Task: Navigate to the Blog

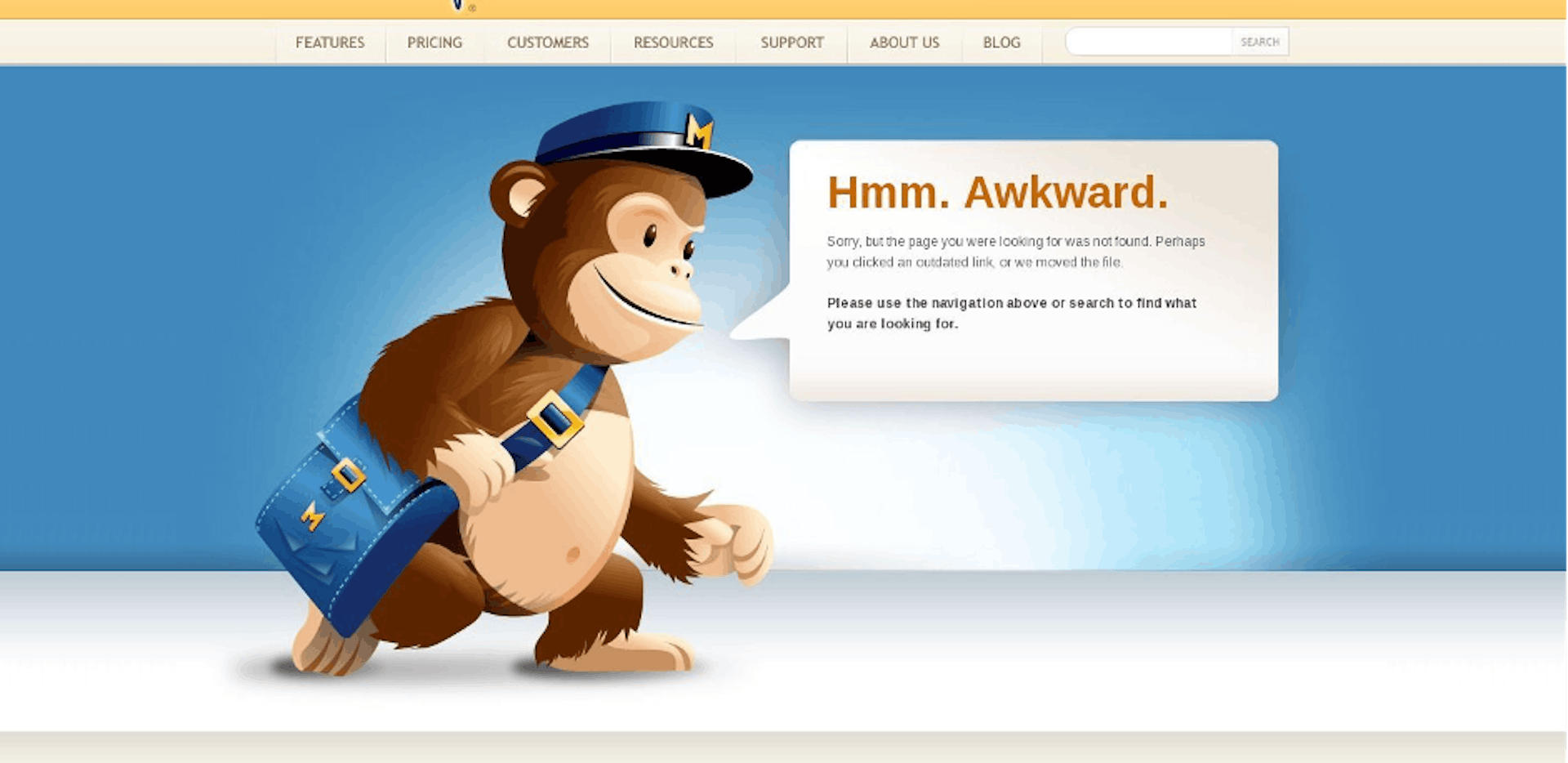Action: [x=1001, y=42]
